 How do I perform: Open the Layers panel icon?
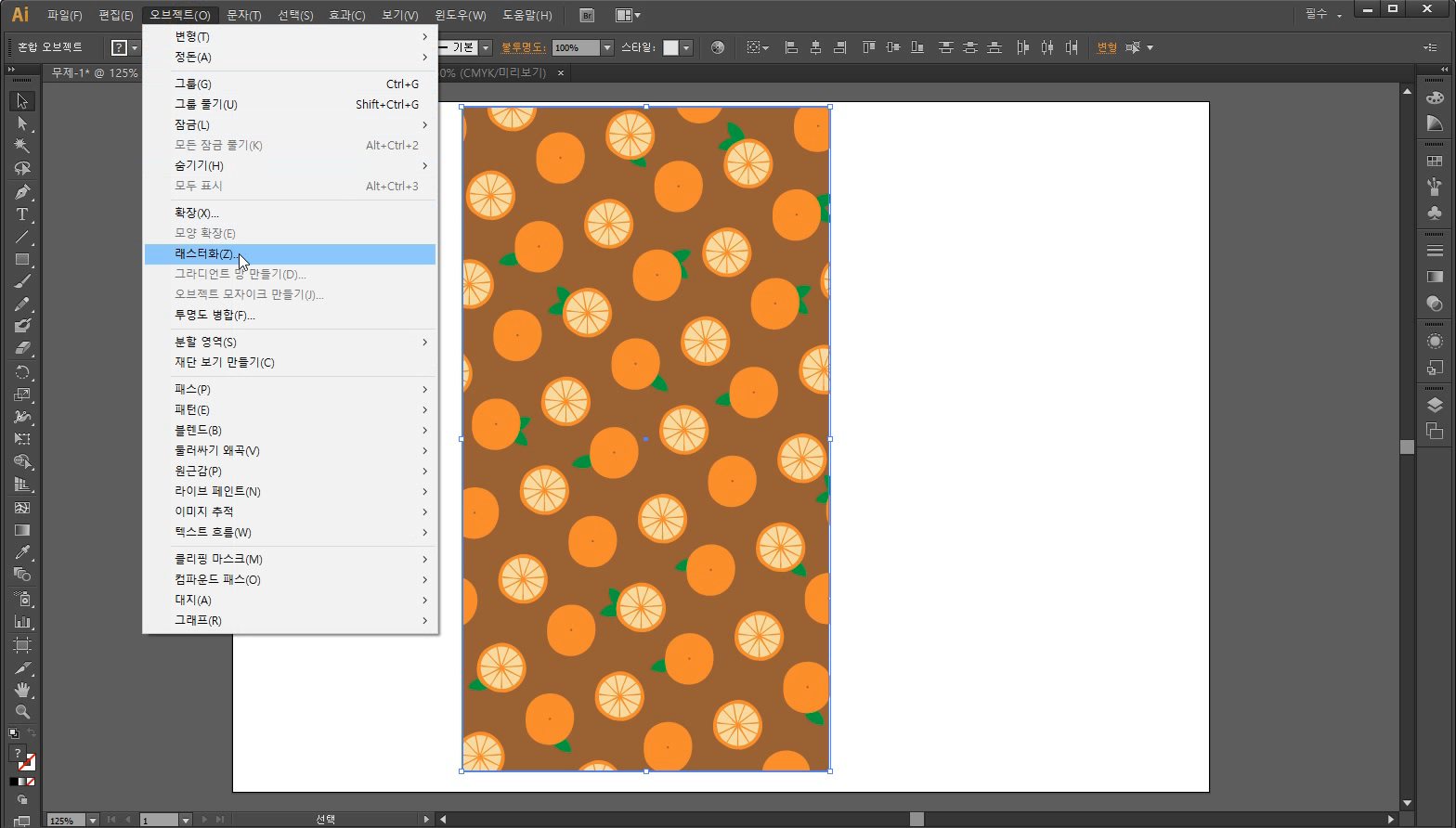[x=1435, y=405]
